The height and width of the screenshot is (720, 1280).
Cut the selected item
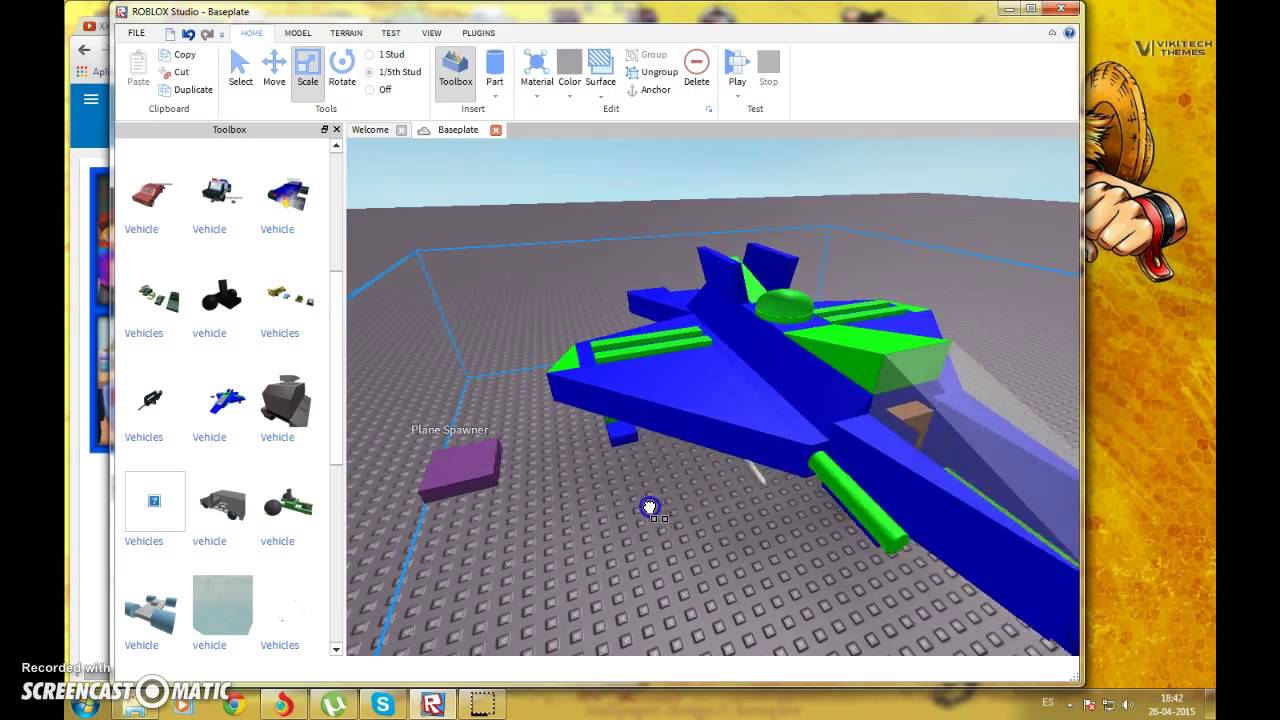pyautogui.click(x=174, y=72)
